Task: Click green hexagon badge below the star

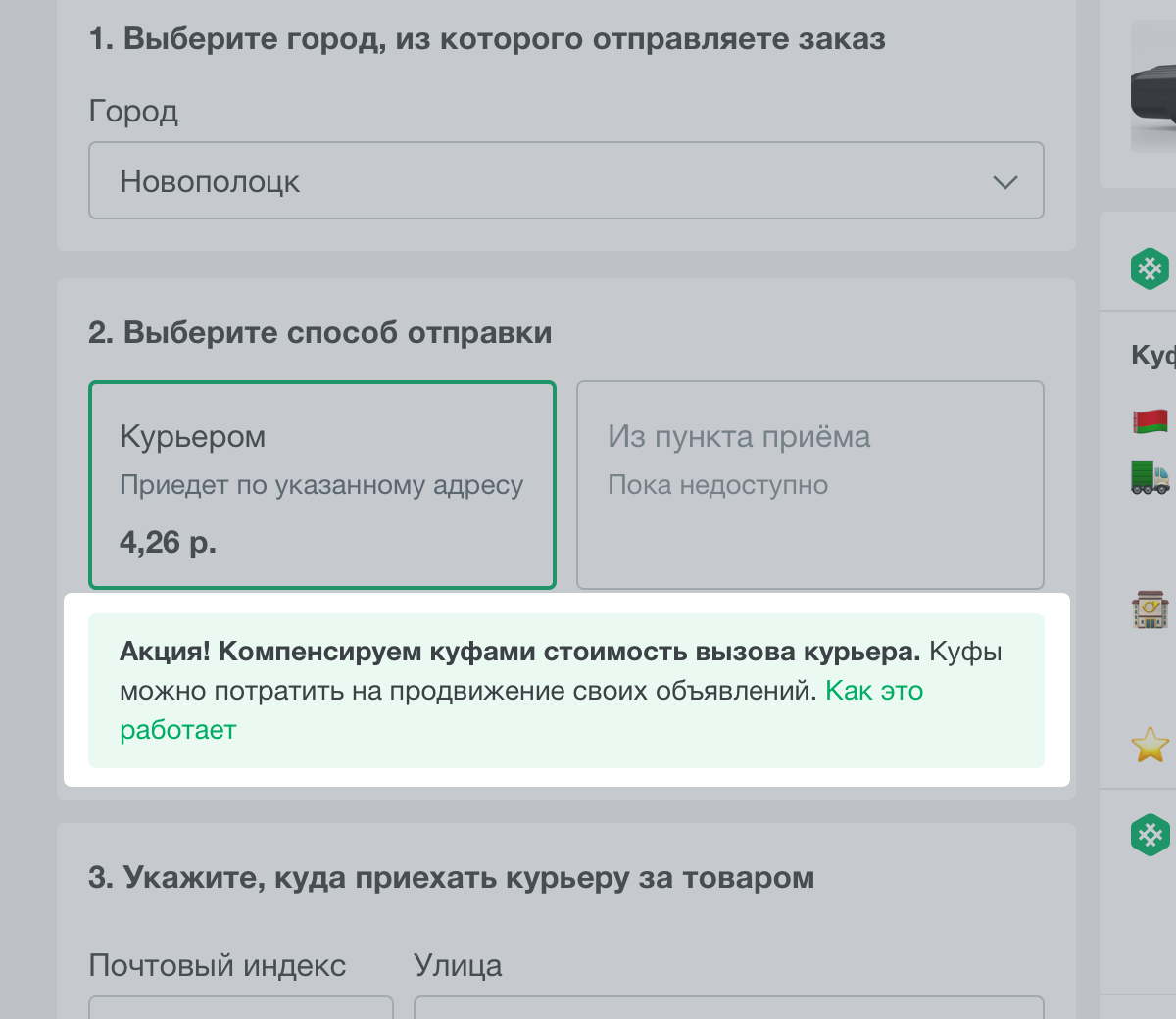Action: click(x=1150, y=835)
